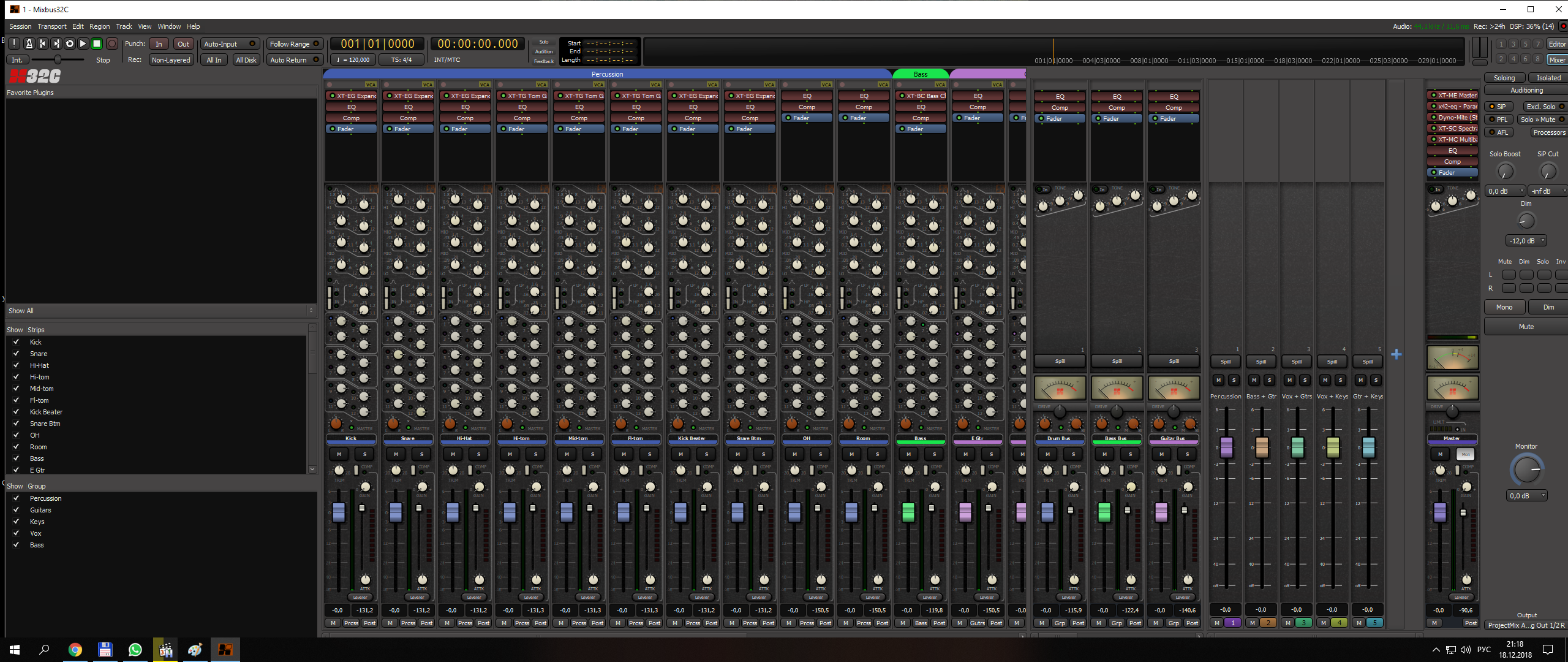Click the Mono monitor button
This screenshot has height=662, width=1568.
(x=1504, y=307)
